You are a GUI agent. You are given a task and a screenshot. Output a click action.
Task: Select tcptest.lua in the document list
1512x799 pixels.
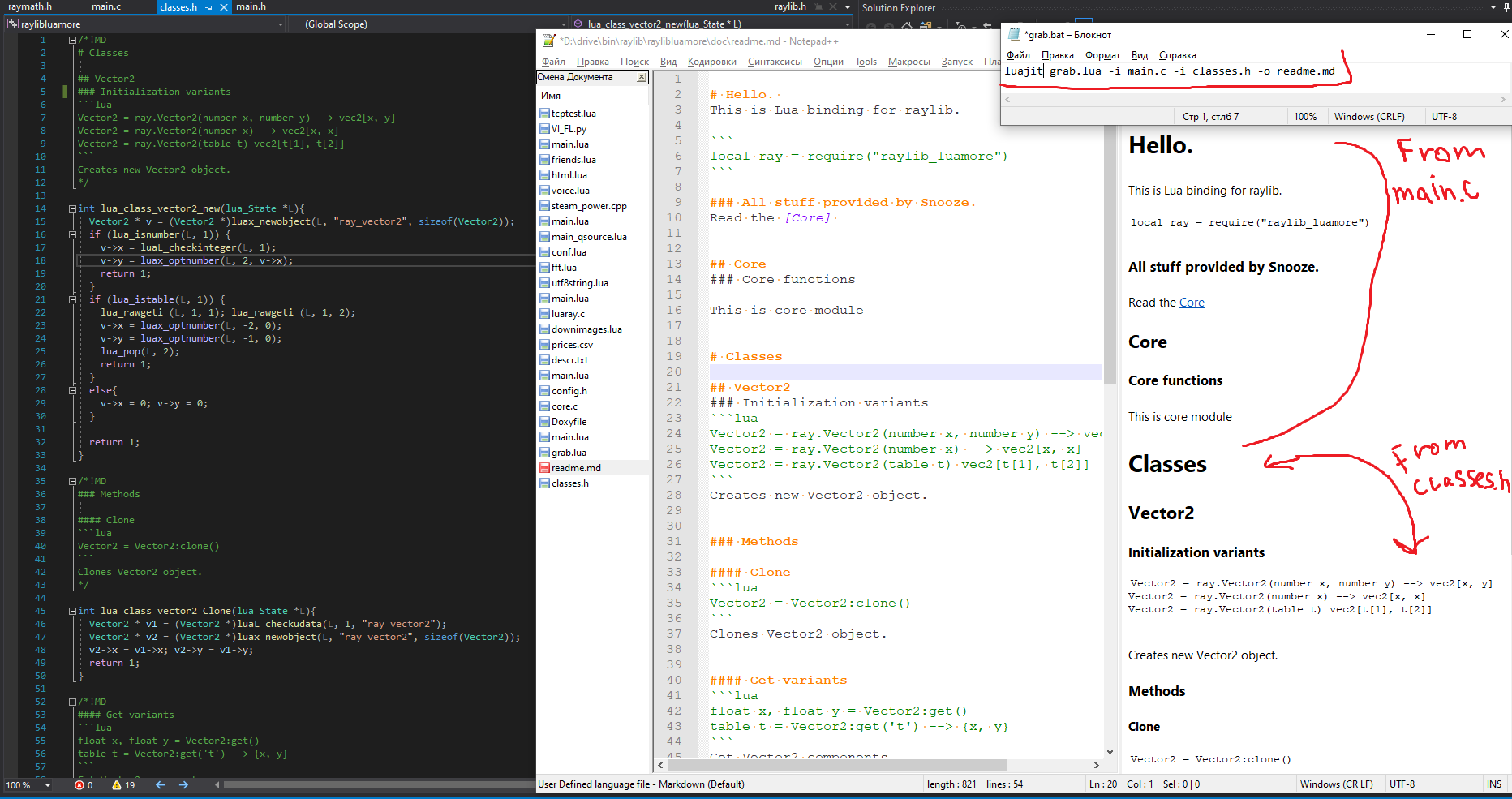(573, 114)
